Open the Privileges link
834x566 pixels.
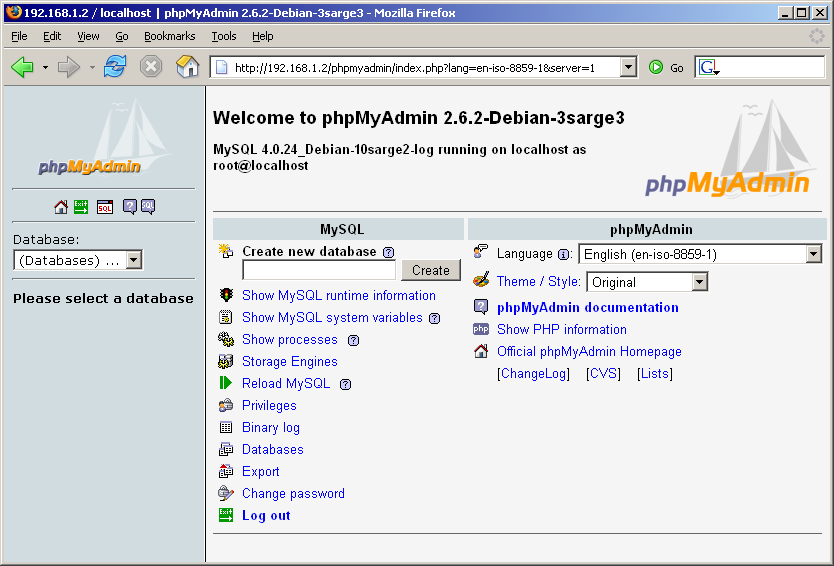(269, 405)
